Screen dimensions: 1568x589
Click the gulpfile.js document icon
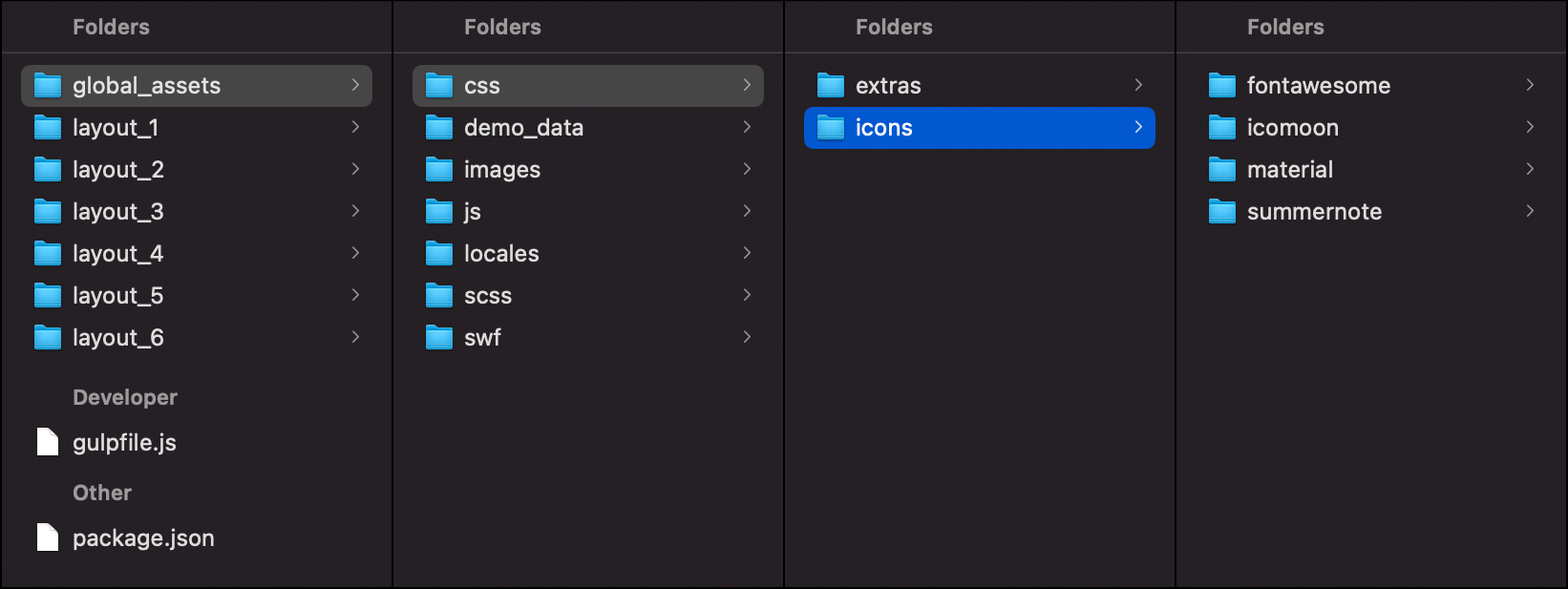click(48, 442)
